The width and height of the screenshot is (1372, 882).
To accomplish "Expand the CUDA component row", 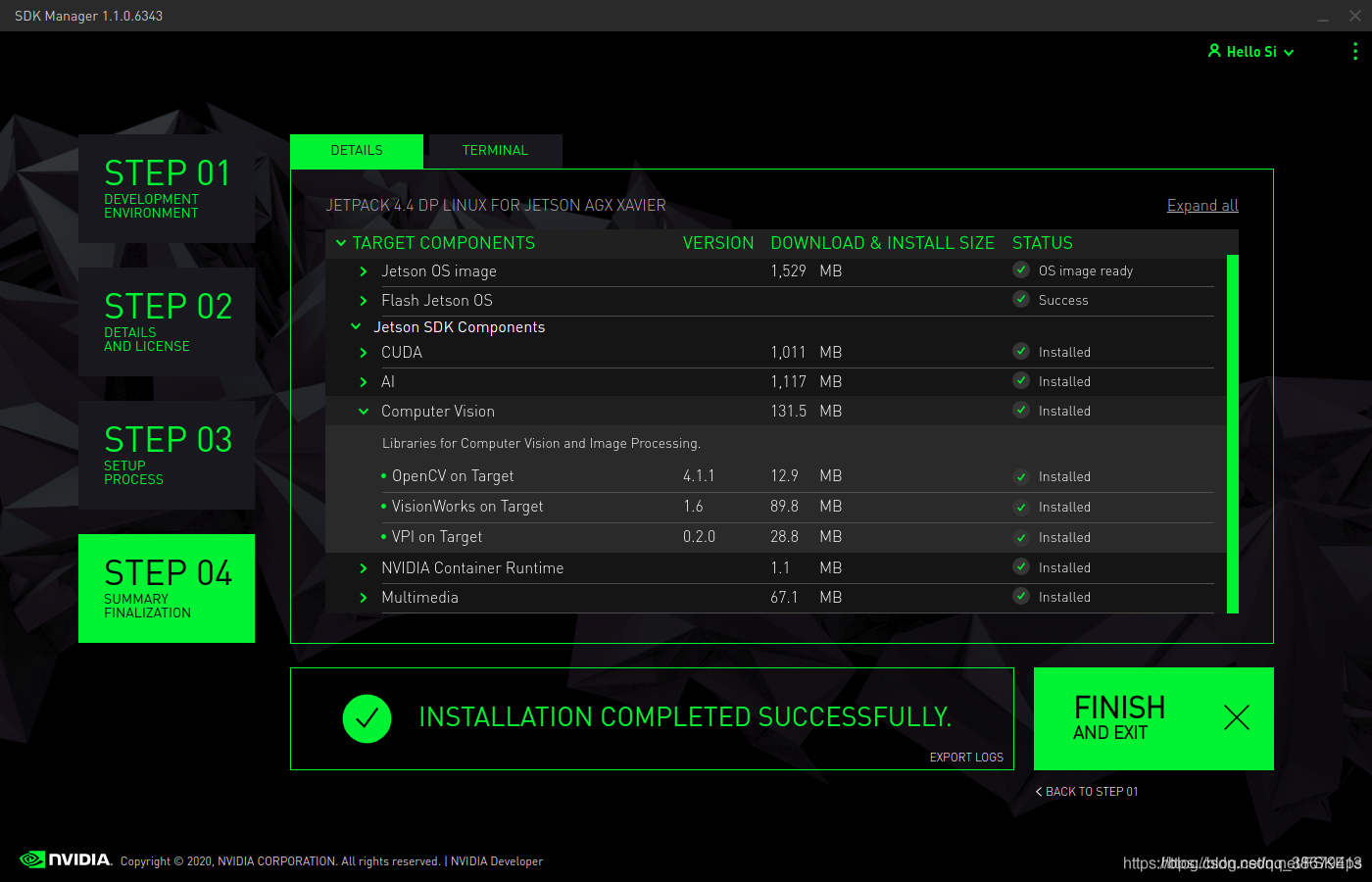I will tap(364, 353).
